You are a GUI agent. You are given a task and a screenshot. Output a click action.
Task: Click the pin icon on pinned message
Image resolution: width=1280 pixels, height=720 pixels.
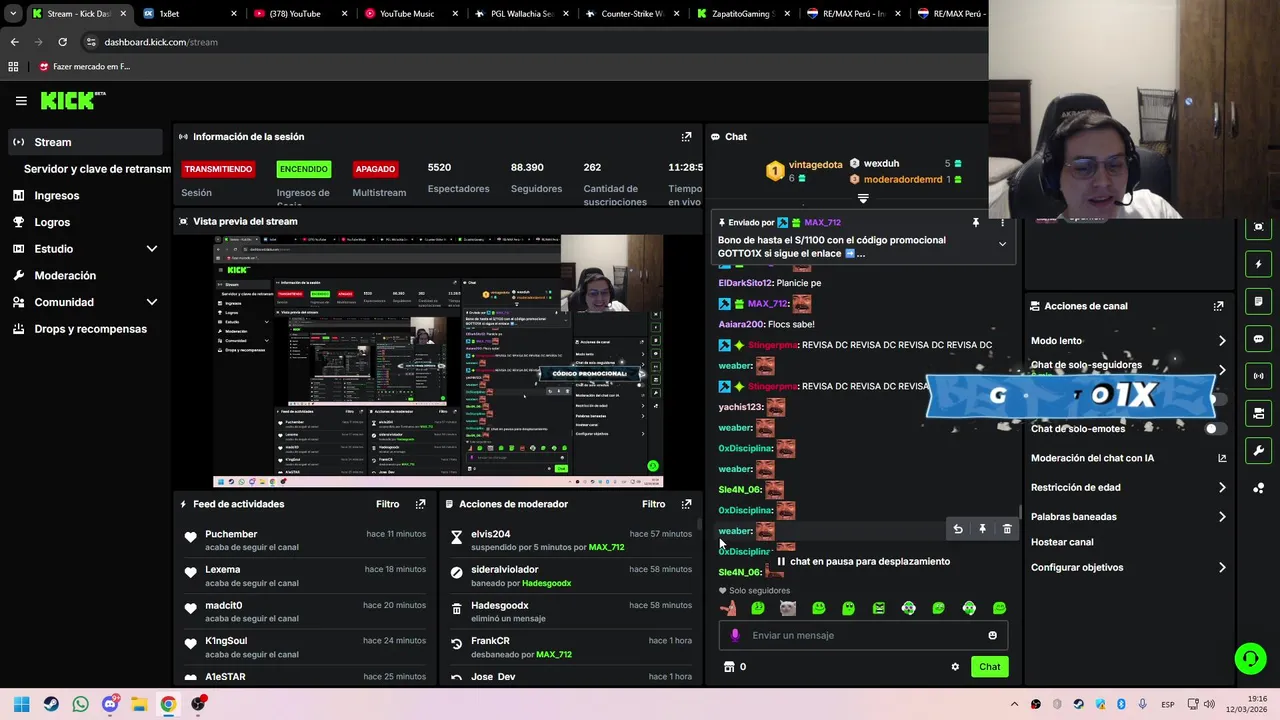pos(975,223)
